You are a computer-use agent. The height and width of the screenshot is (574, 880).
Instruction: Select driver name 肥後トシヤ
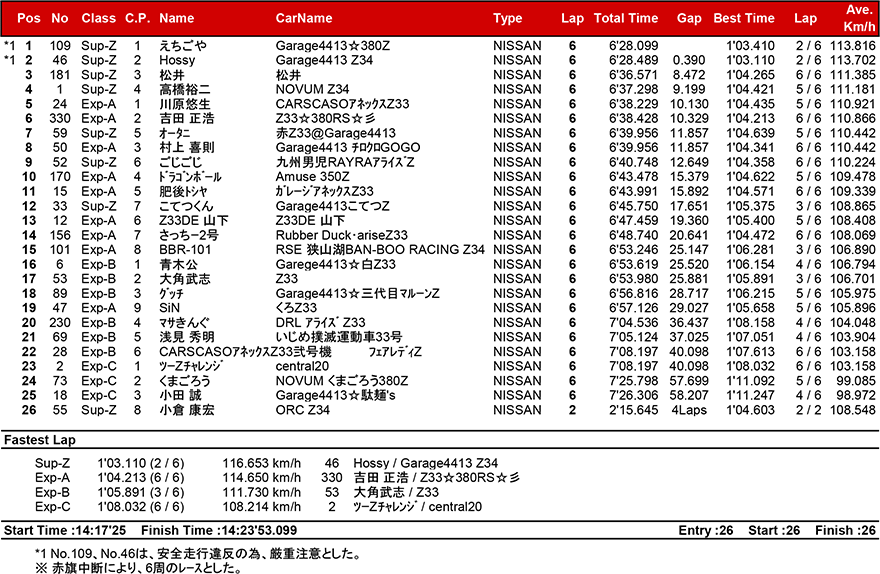pos(183,191)
